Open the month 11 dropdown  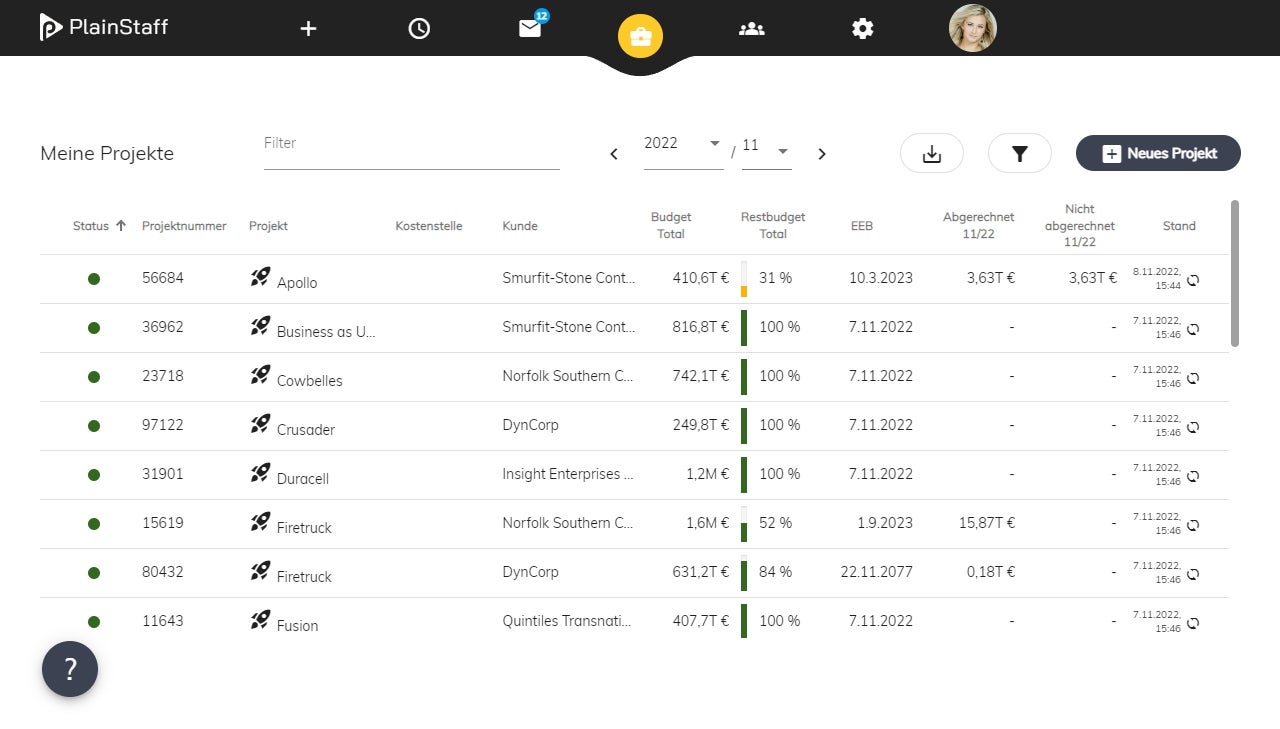click(766, 146)
